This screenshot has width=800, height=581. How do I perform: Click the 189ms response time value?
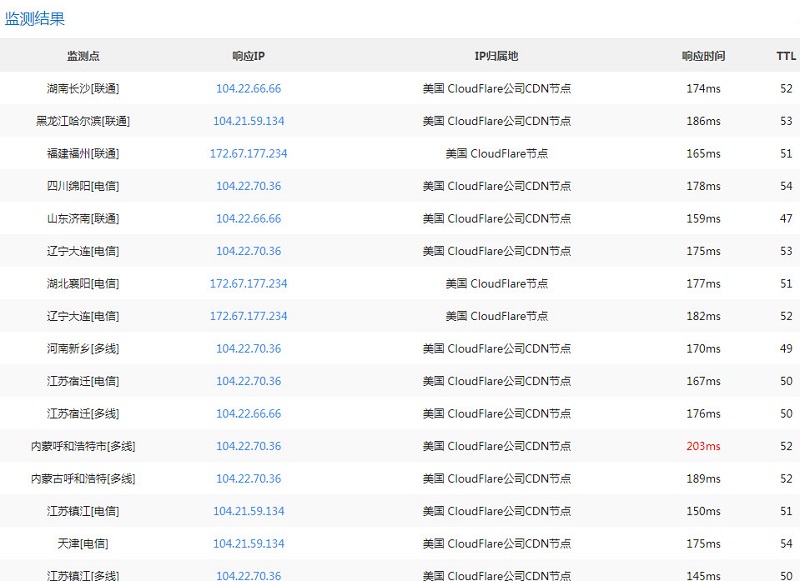coord(704,478)
